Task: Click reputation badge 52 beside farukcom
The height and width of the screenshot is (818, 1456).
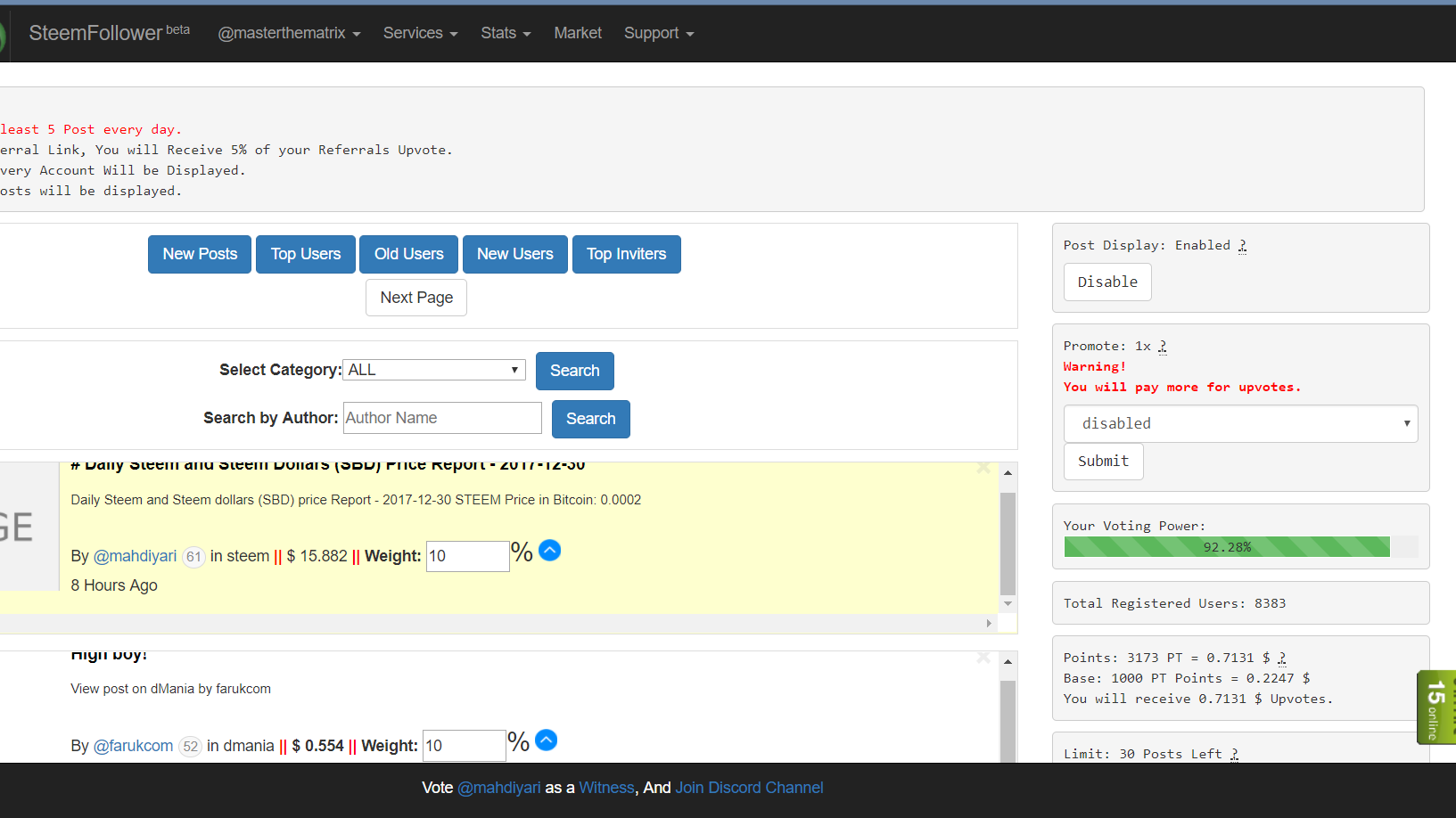Action: [x=190, y=747]
